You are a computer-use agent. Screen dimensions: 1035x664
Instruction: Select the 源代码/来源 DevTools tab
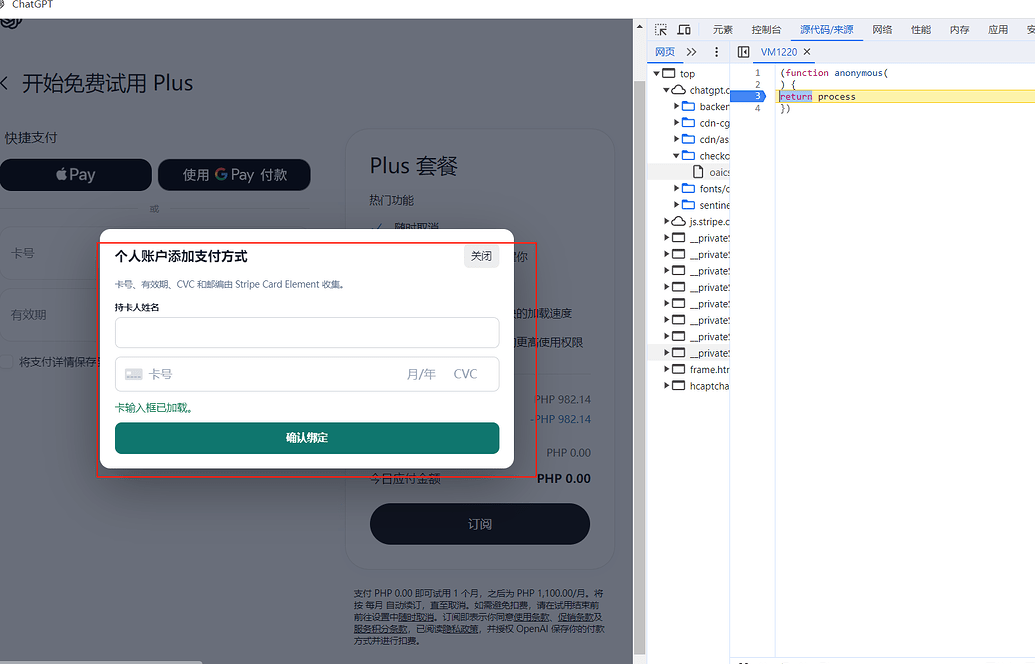[x=826, y=30]
